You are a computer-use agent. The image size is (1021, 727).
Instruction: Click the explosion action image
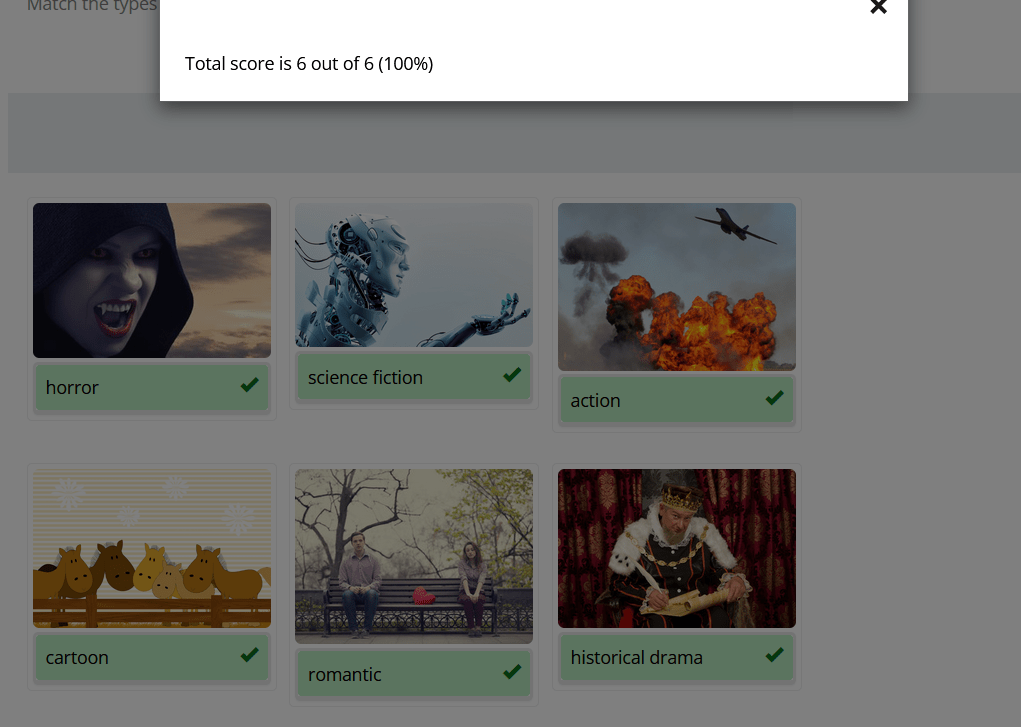click(x=677, y=287)
